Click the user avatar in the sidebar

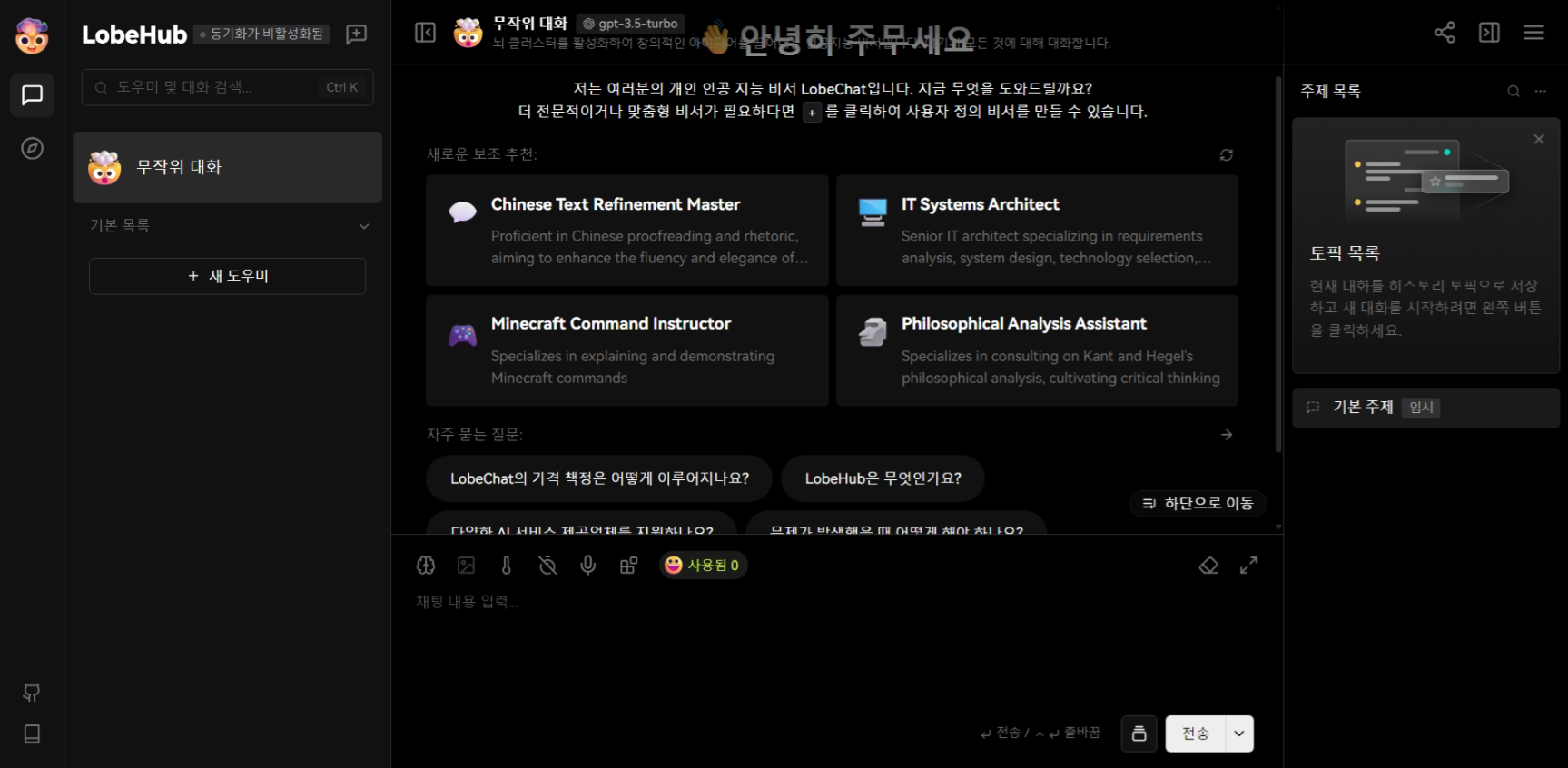32,35
